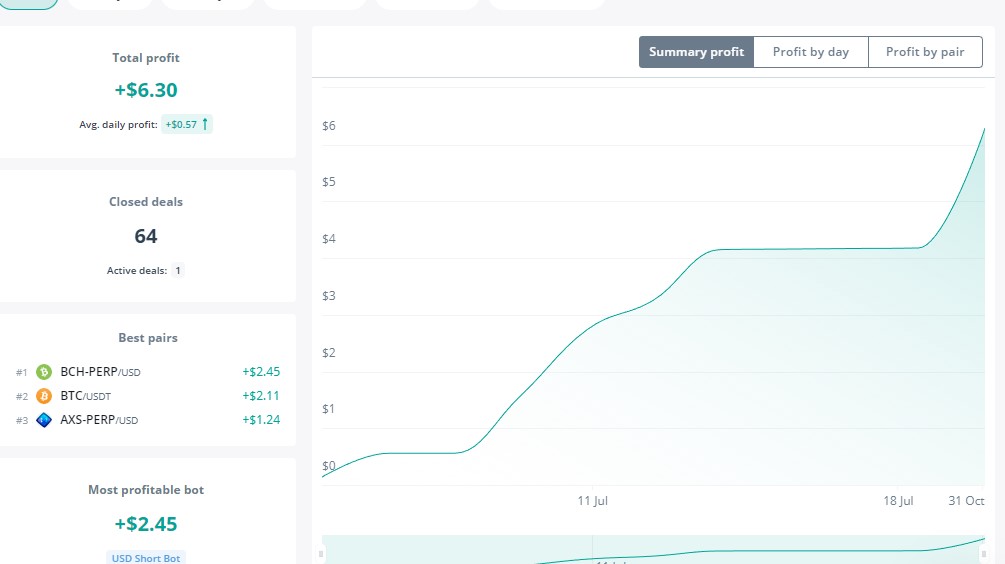Image resolution: width=1005 pixels, height=564 pixels.
Task: Click the BCH-PERP green coin icon
Action: (44, 372)
